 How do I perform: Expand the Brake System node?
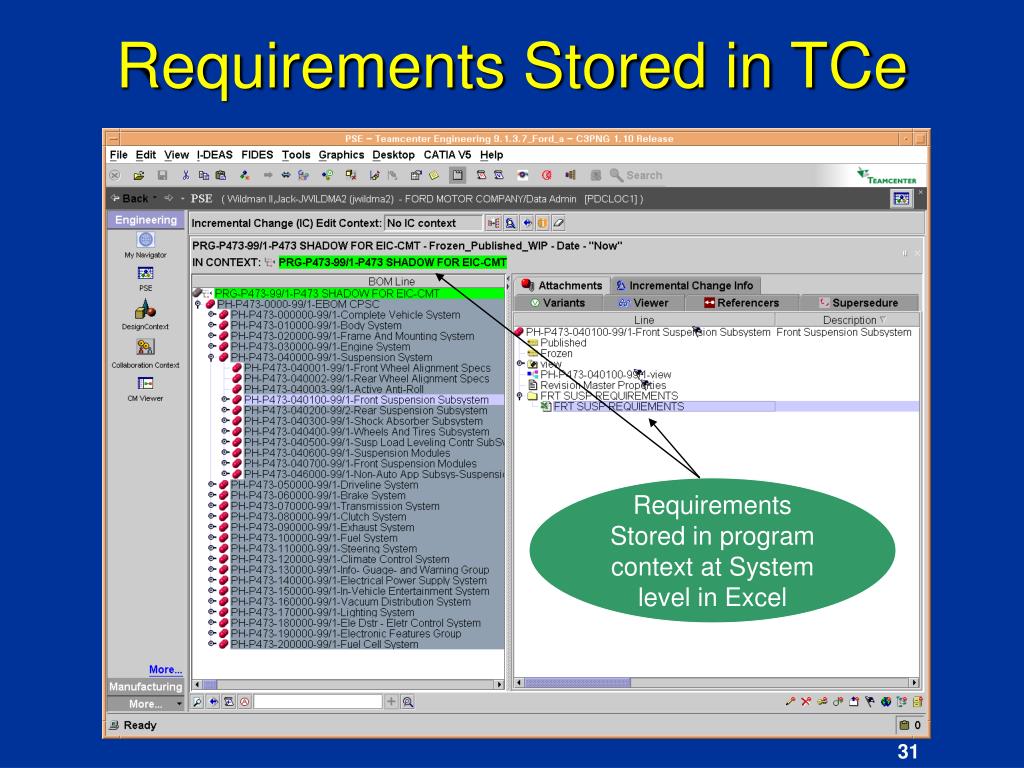[x=212, y=496]
